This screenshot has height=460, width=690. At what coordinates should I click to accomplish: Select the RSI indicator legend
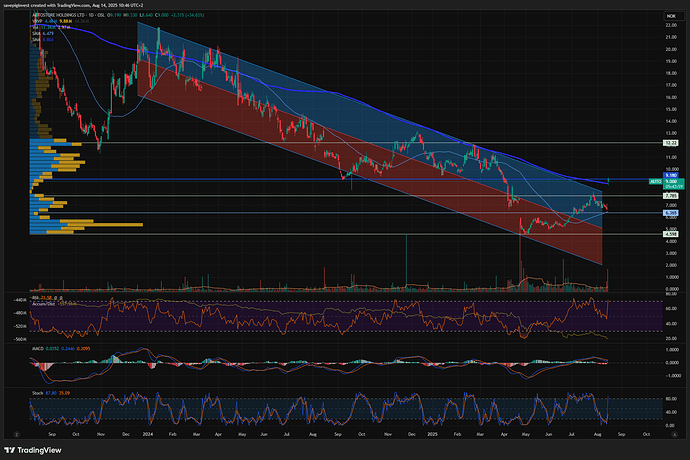(x=49, y=298)
